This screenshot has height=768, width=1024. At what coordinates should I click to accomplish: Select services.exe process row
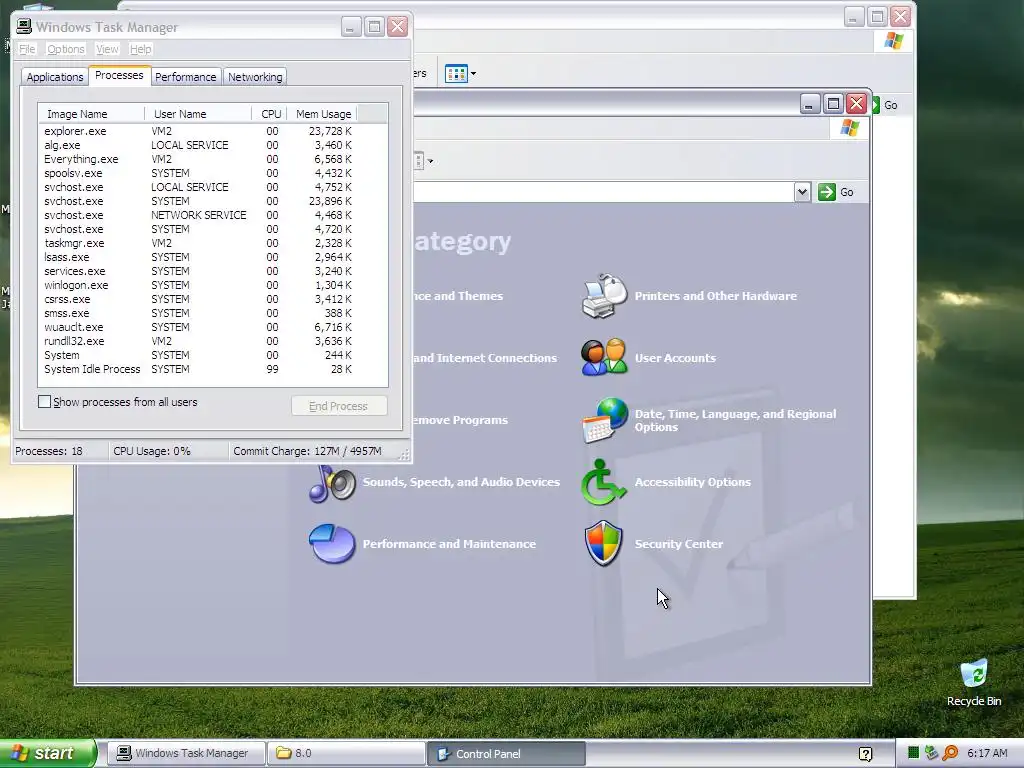pos(198,271)
